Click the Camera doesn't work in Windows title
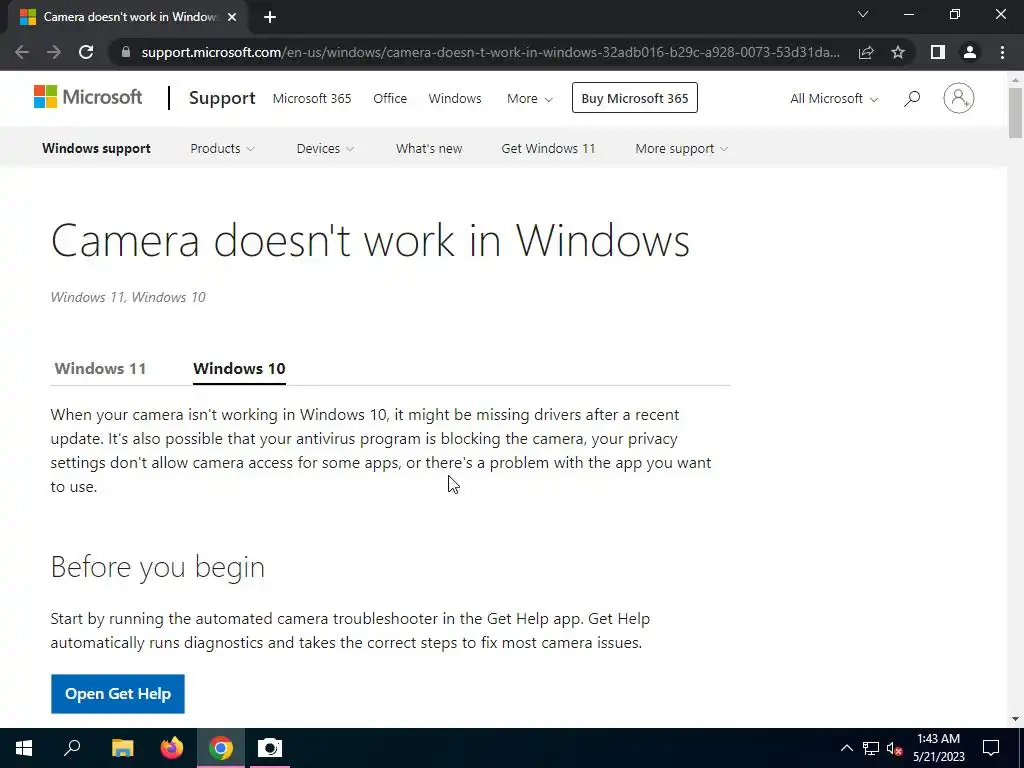 (370, 240)
